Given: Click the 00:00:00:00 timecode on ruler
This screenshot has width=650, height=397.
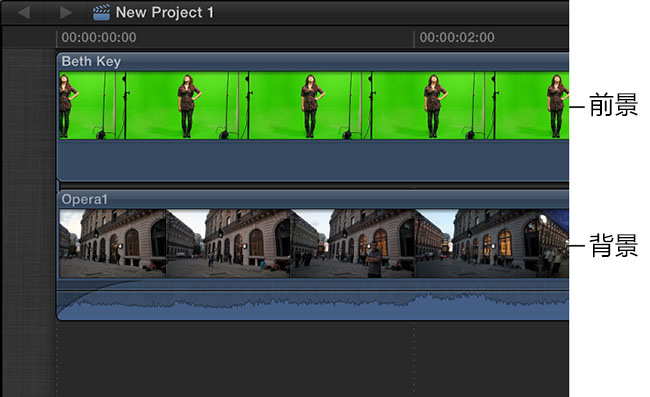Looking at the screenshot, I should (99, 38).
